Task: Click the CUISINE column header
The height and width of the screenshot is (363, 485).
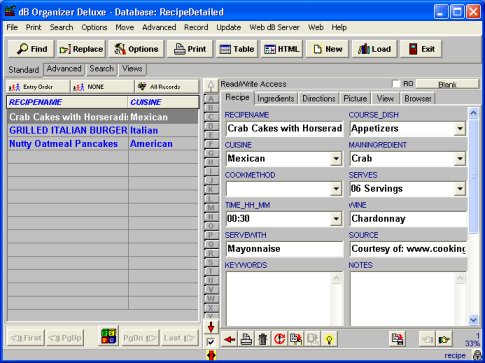Action: coord(163,102)
